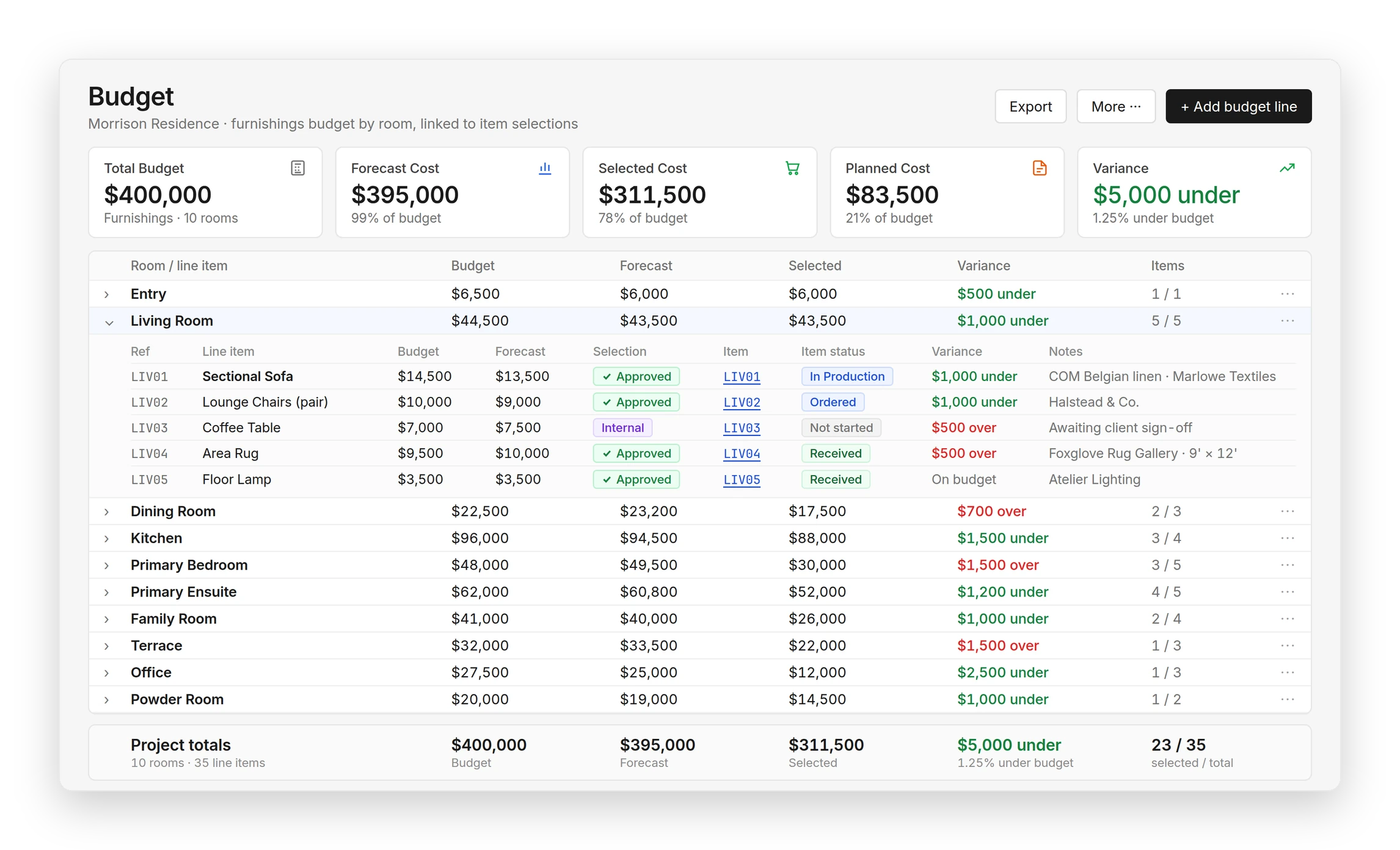Click the Not started status badge
This screenshot has width=1400, height=850.
841,427
